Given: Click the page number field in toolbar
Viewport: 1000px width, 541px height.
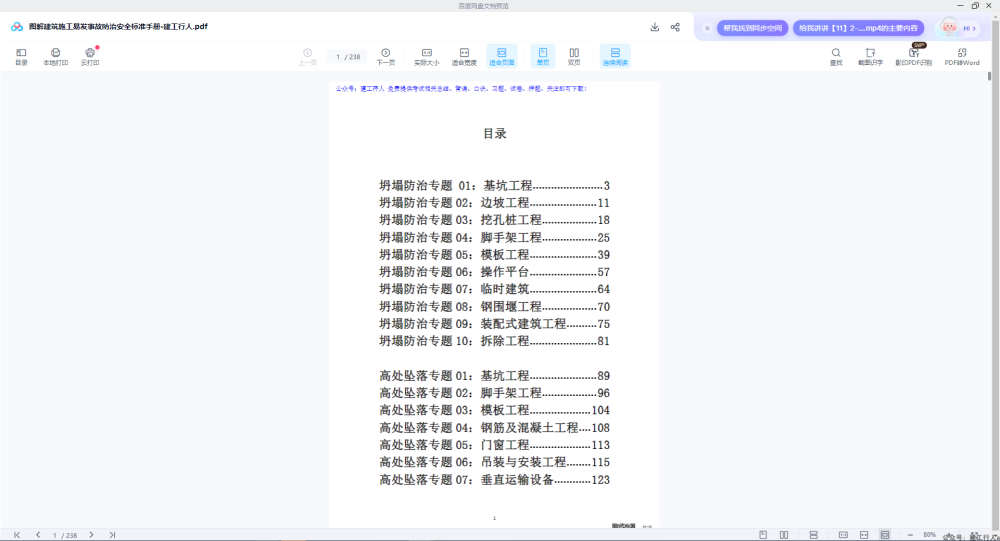Looking at the screenshot, I should 348,57.
